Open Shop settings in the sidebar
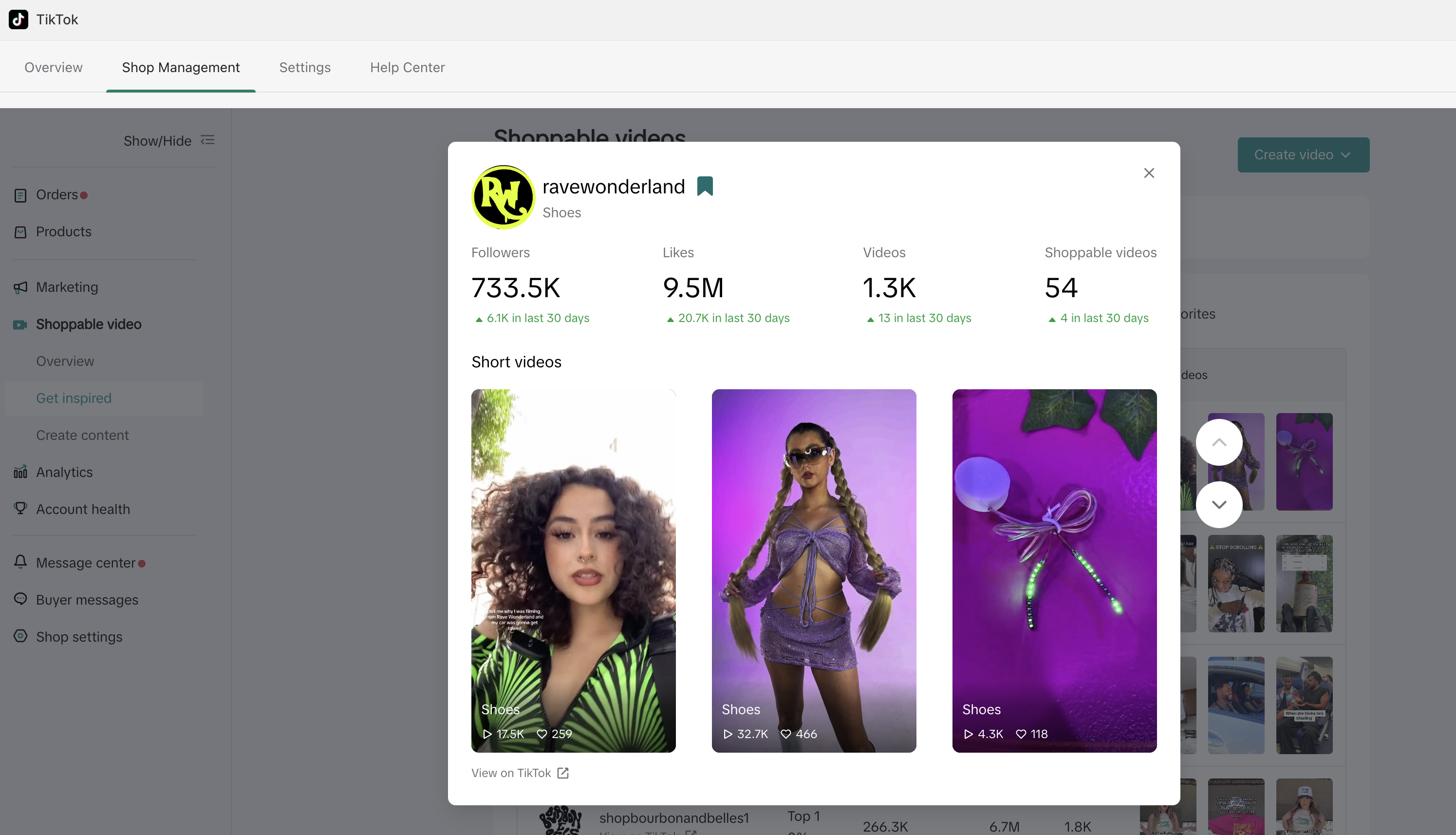 78,637
